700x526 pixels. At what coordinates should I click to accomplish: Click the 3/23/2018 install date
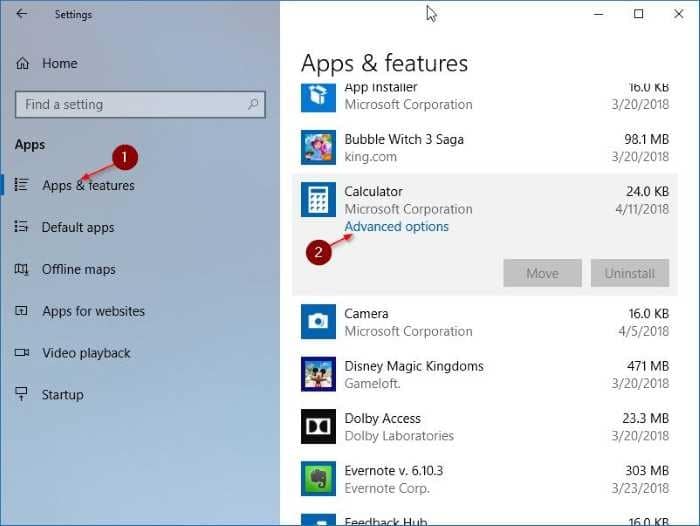640,488
